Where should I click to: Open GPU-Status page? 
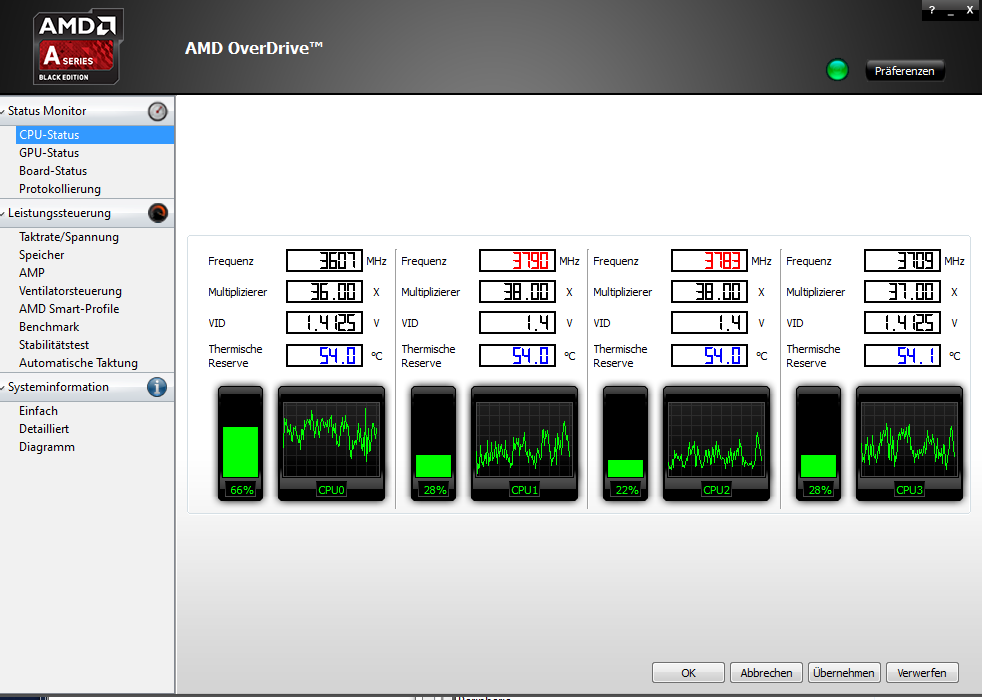tap(49, 153)
